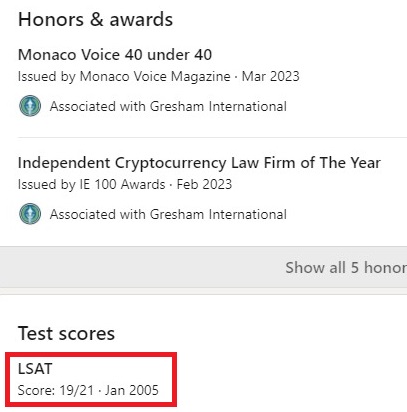Click Associated with Gresham International under Cryptocurrency award

tap(168, 214)
